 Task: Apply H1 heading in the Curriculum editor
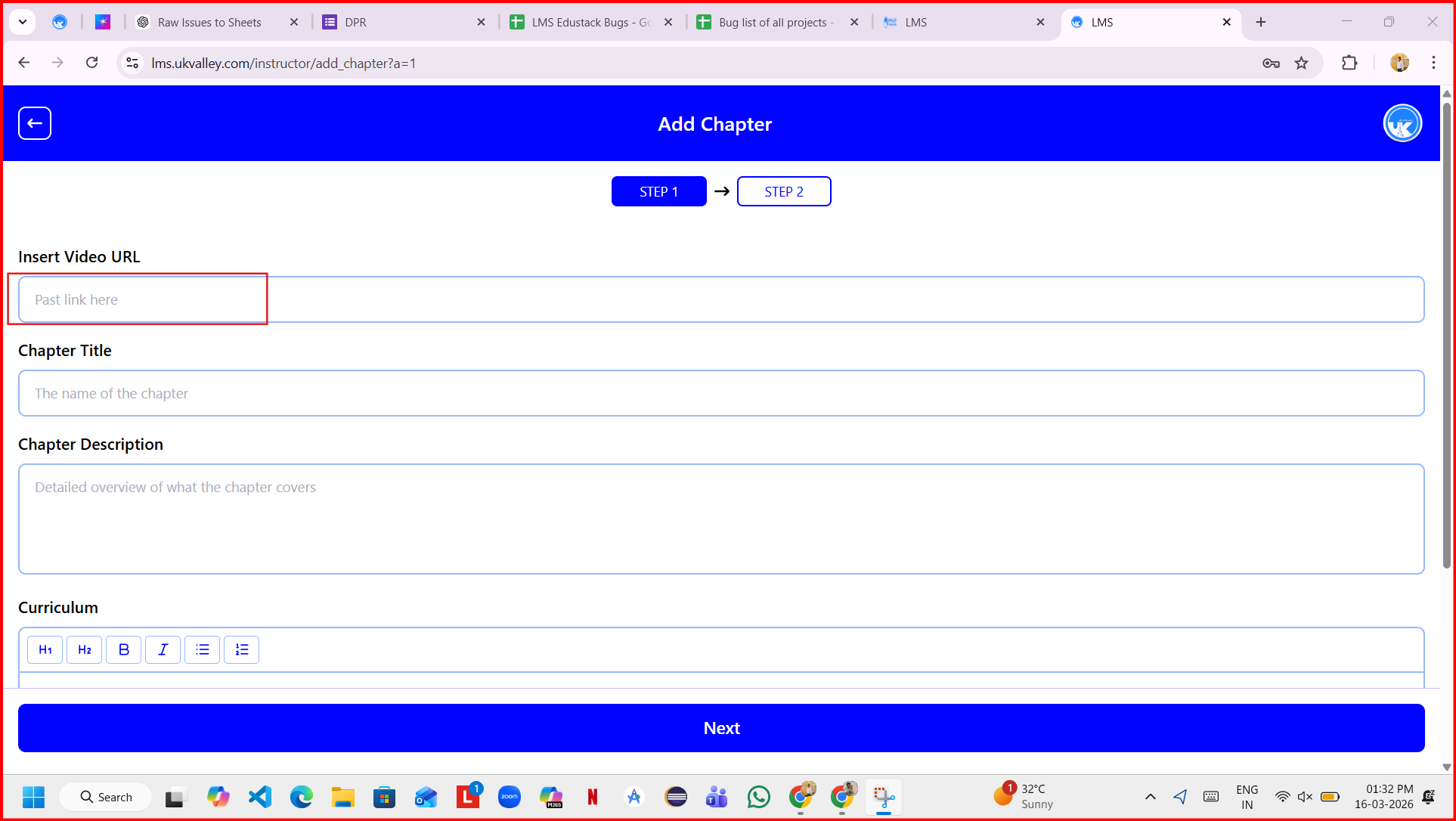click(45, 649)
